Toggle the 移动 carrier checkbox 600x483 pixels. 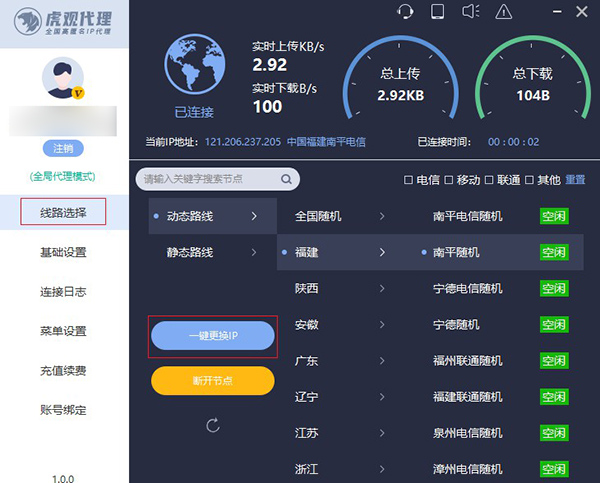point(449,180)
